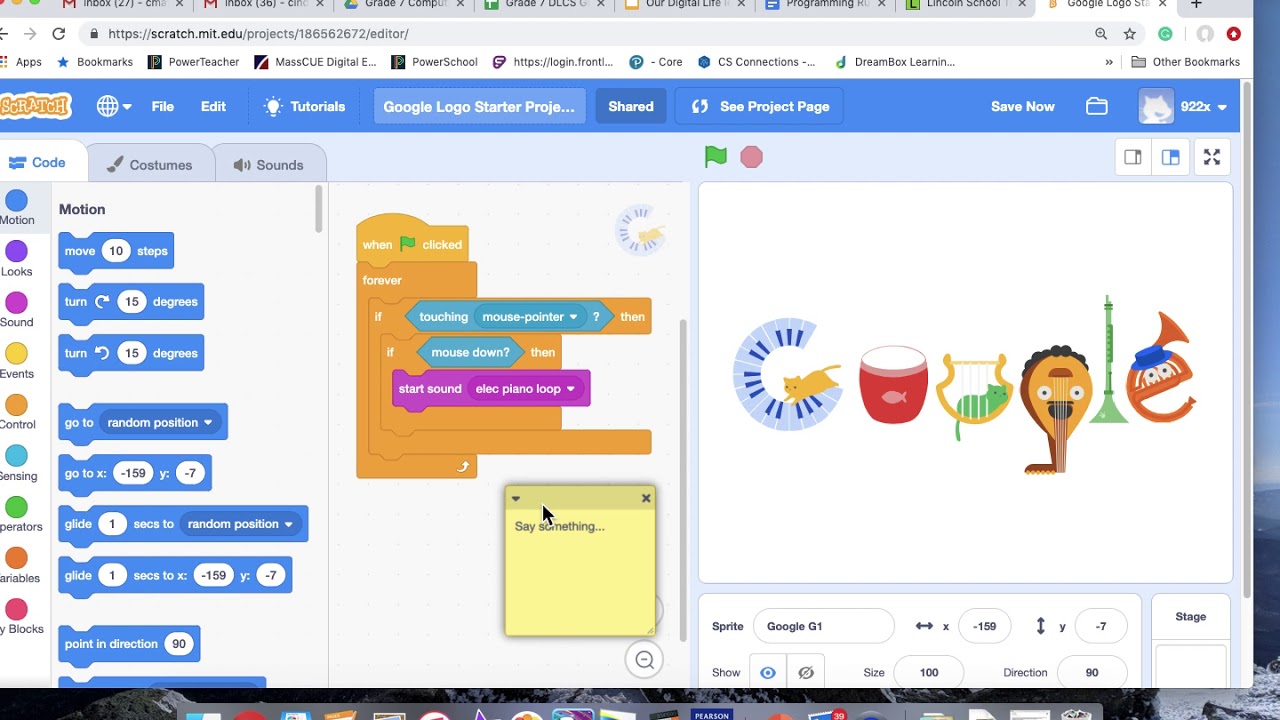The width and height of the screenshot is (1280, 720).
Task: Select Sensing block category
Action: (16, 463)
